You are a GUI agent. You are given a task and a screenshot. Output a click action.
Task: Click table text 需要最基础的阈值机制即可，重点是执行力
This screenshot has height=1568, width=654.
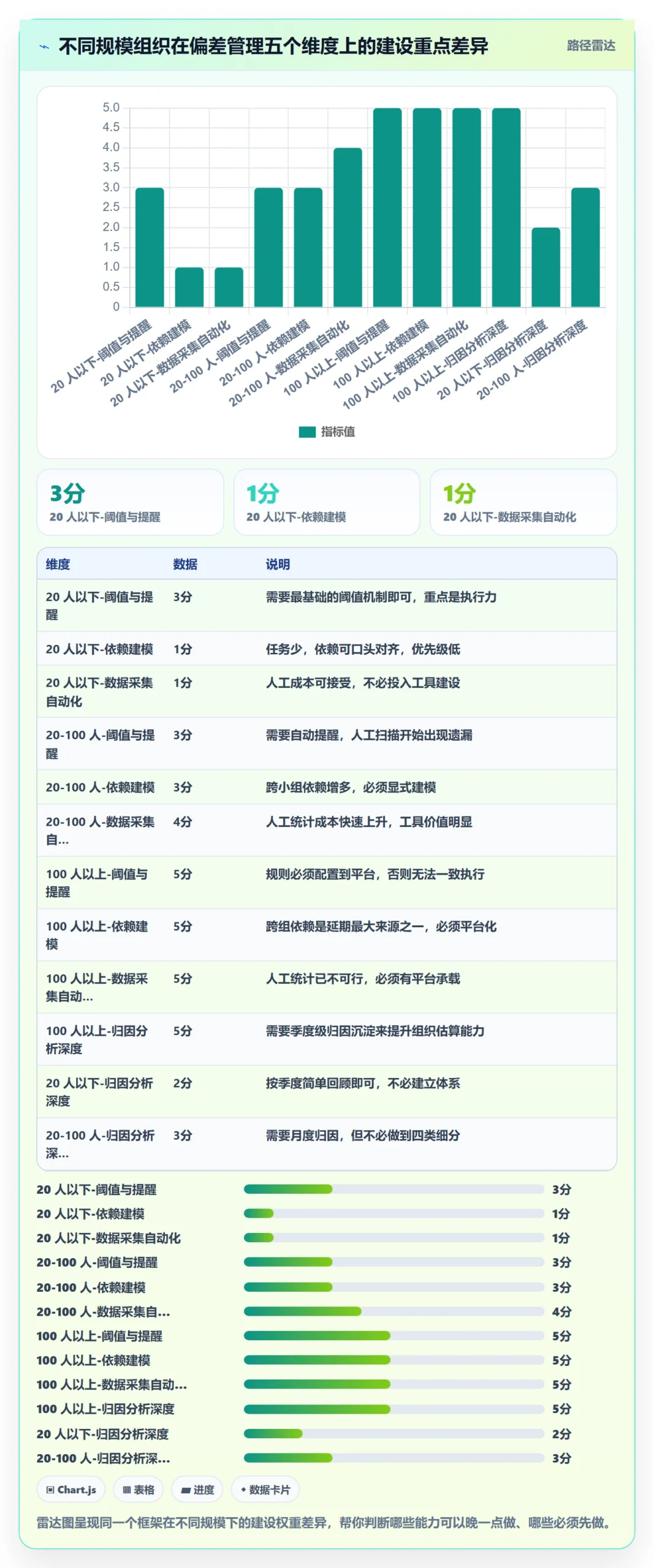pos(381,597)
